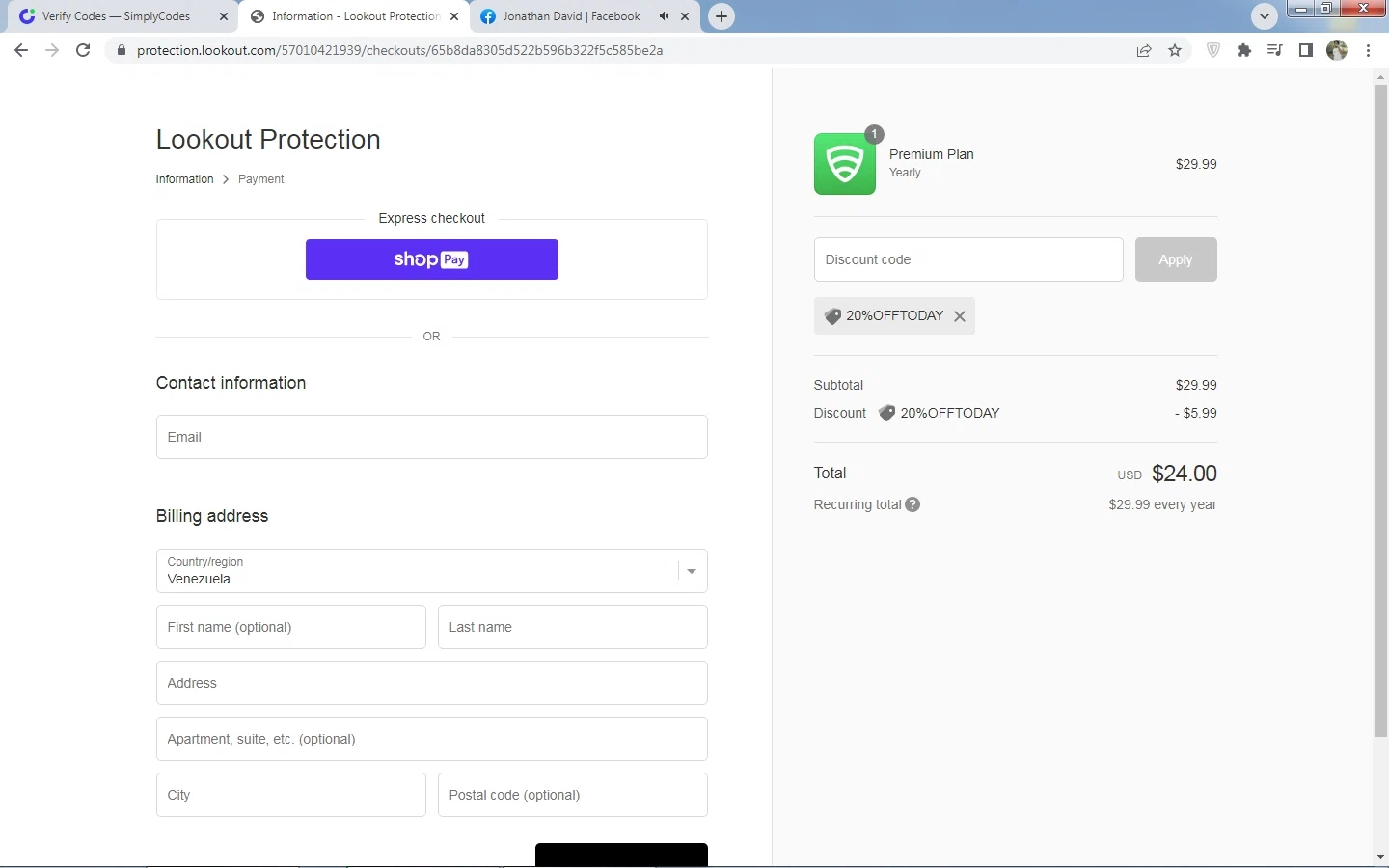The image size is (1389, 868).
Task: Click the scrollbar up arrow
Action: click(1380, 76)
